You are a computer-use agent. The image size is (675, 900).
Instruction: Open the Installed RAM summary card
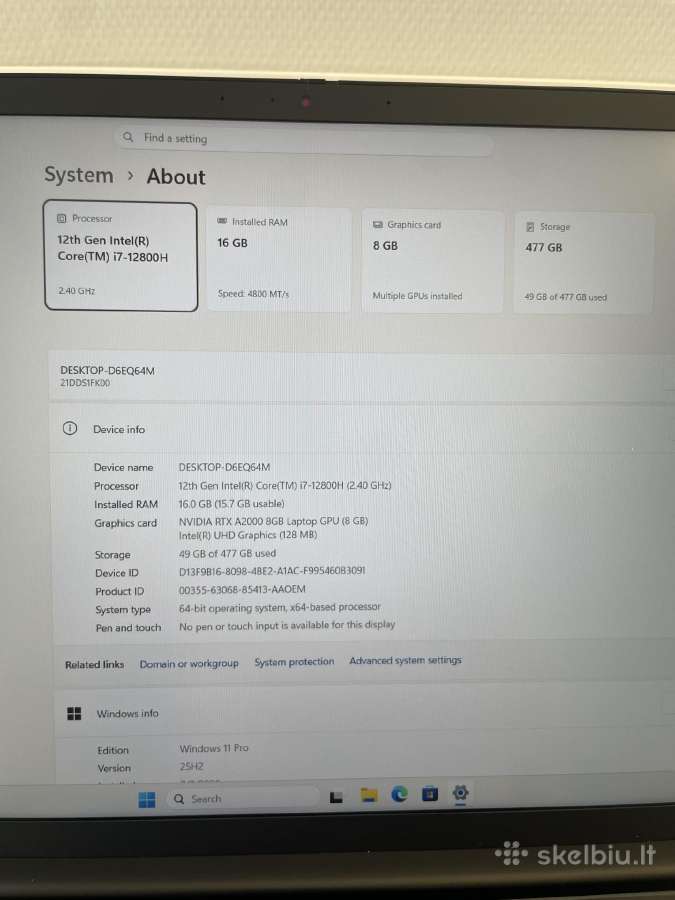[278, 259]
